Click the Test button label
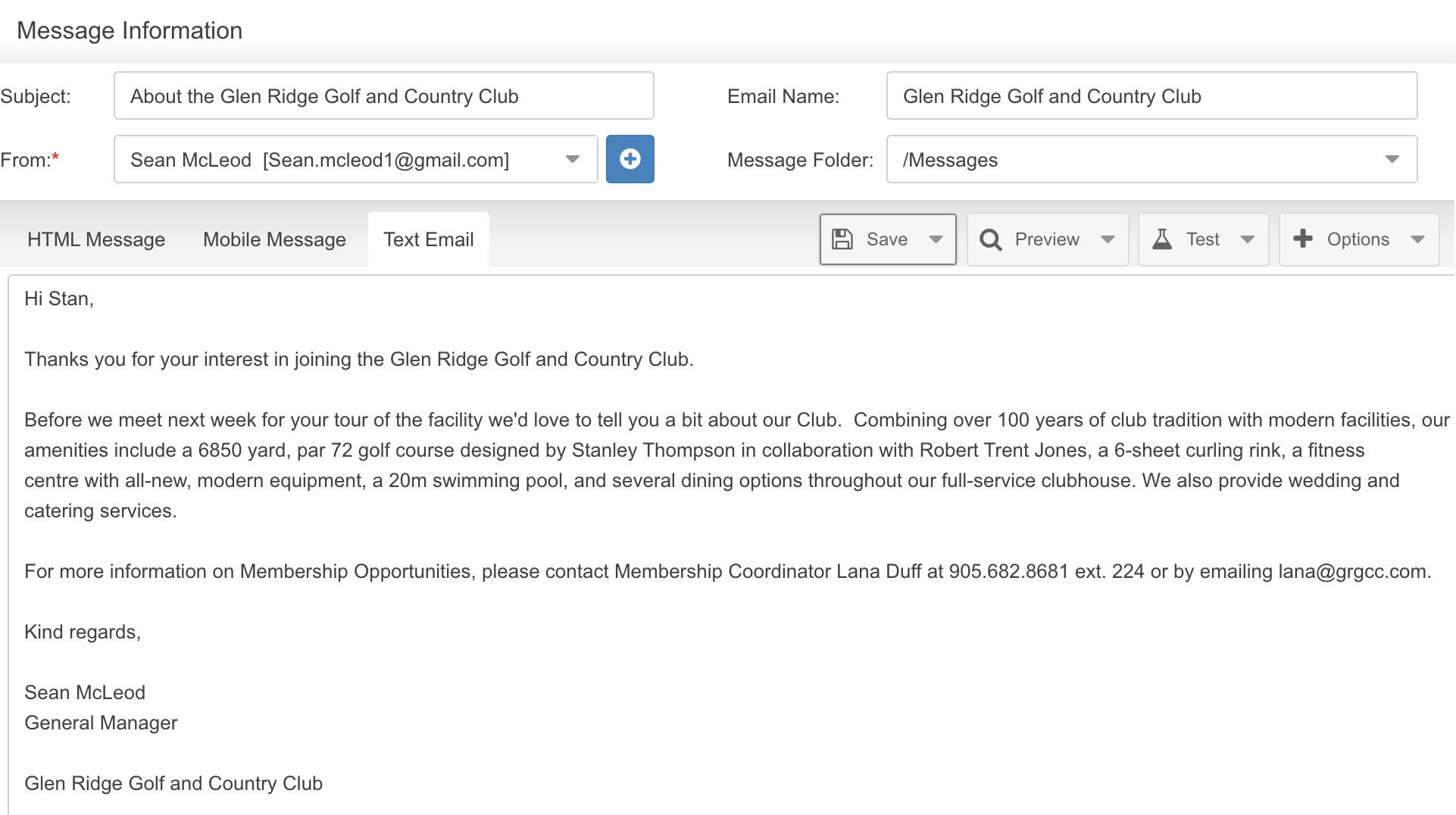The width and height of the screenshot is (1456, 815). point(1203,239)
